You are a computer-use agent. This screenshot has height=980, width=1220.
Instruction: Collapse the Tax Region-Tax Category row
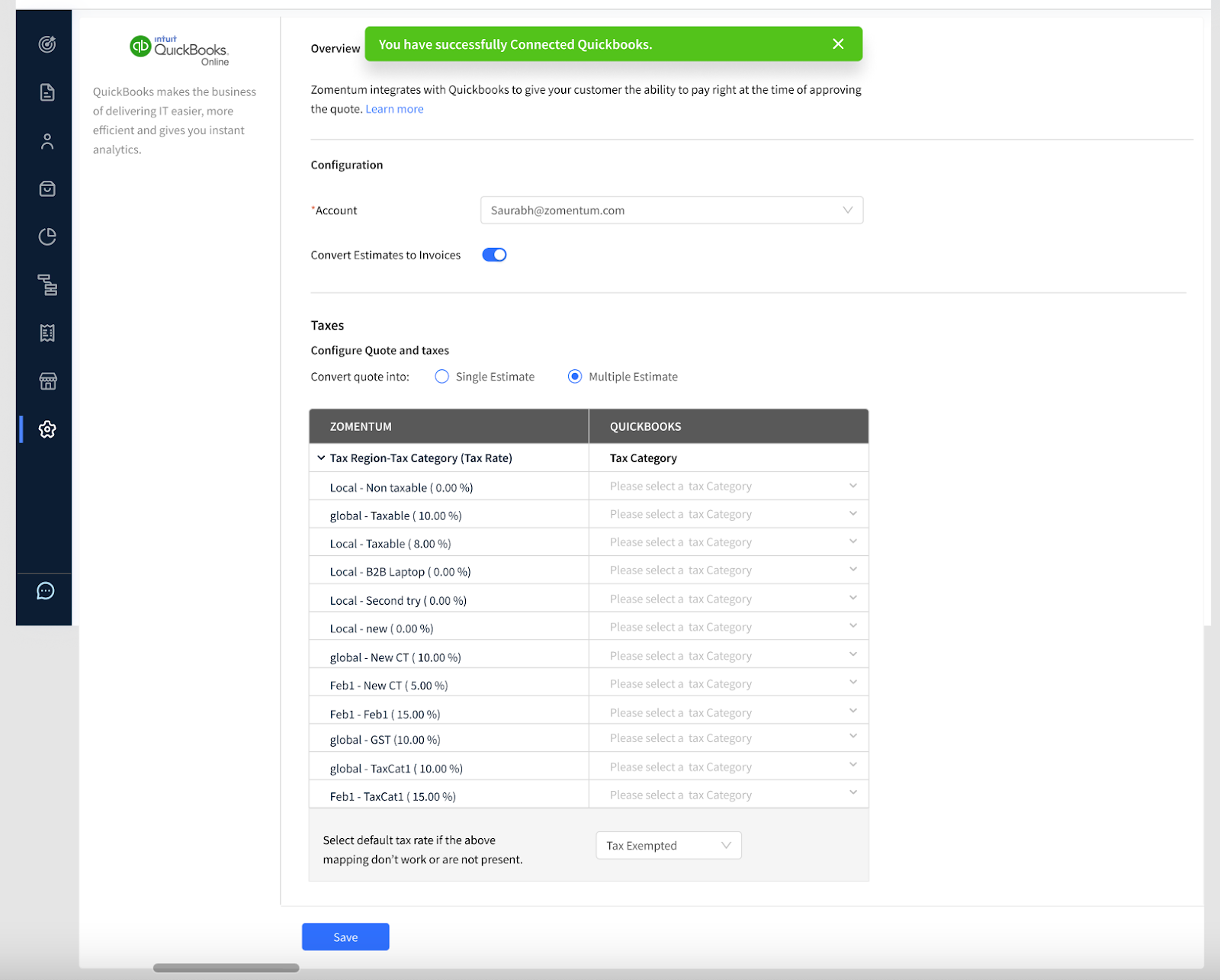point(321,458)
